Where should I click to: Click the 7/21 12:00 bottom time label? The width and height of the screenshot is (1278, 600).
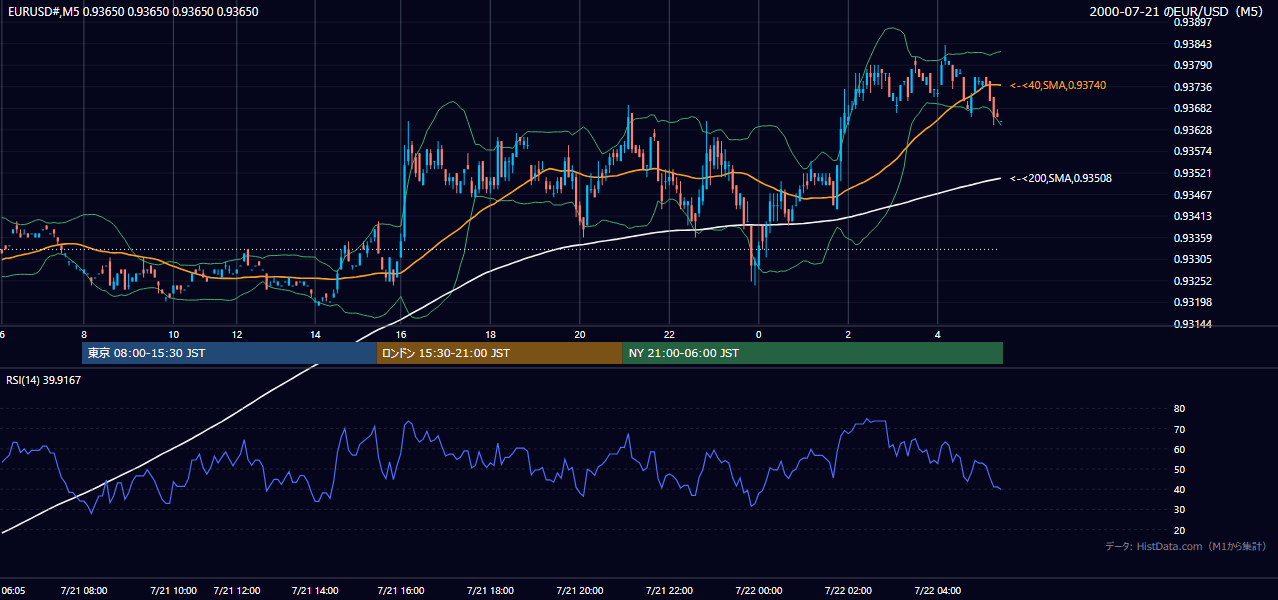click(236, 591)
